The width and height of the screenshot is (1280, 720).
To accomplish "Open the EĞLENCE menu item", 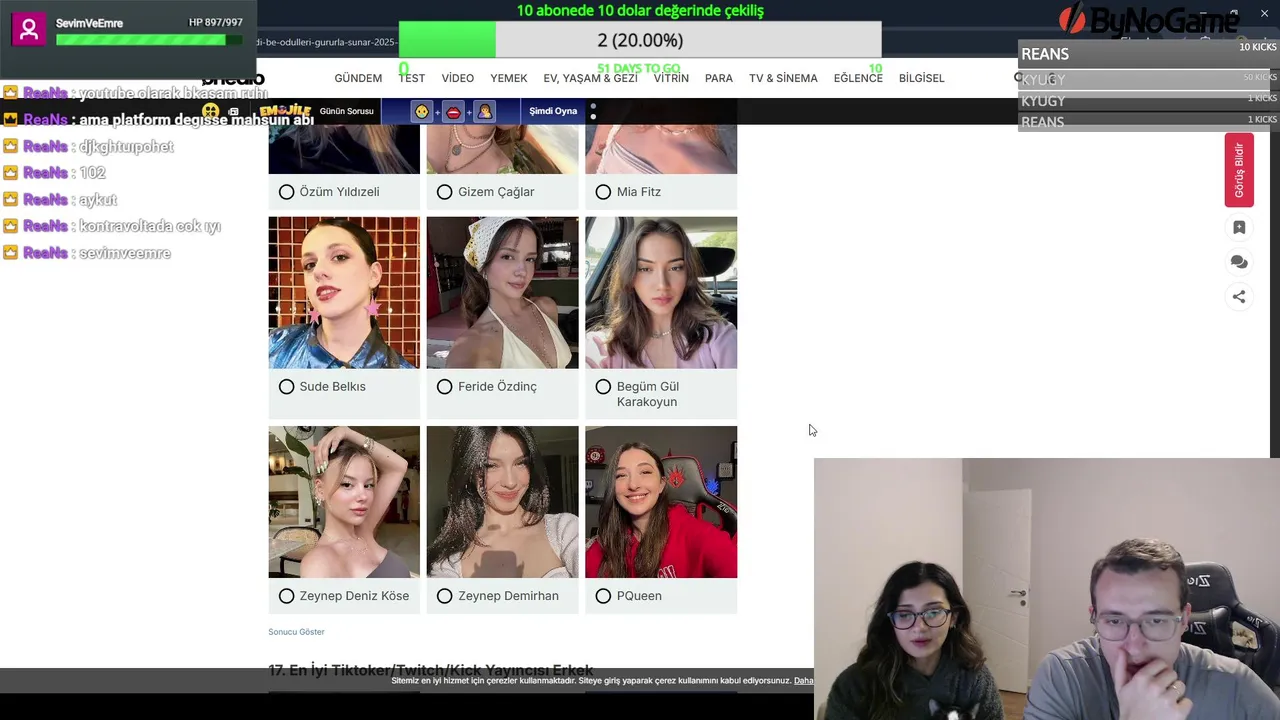I will point(858,78).
